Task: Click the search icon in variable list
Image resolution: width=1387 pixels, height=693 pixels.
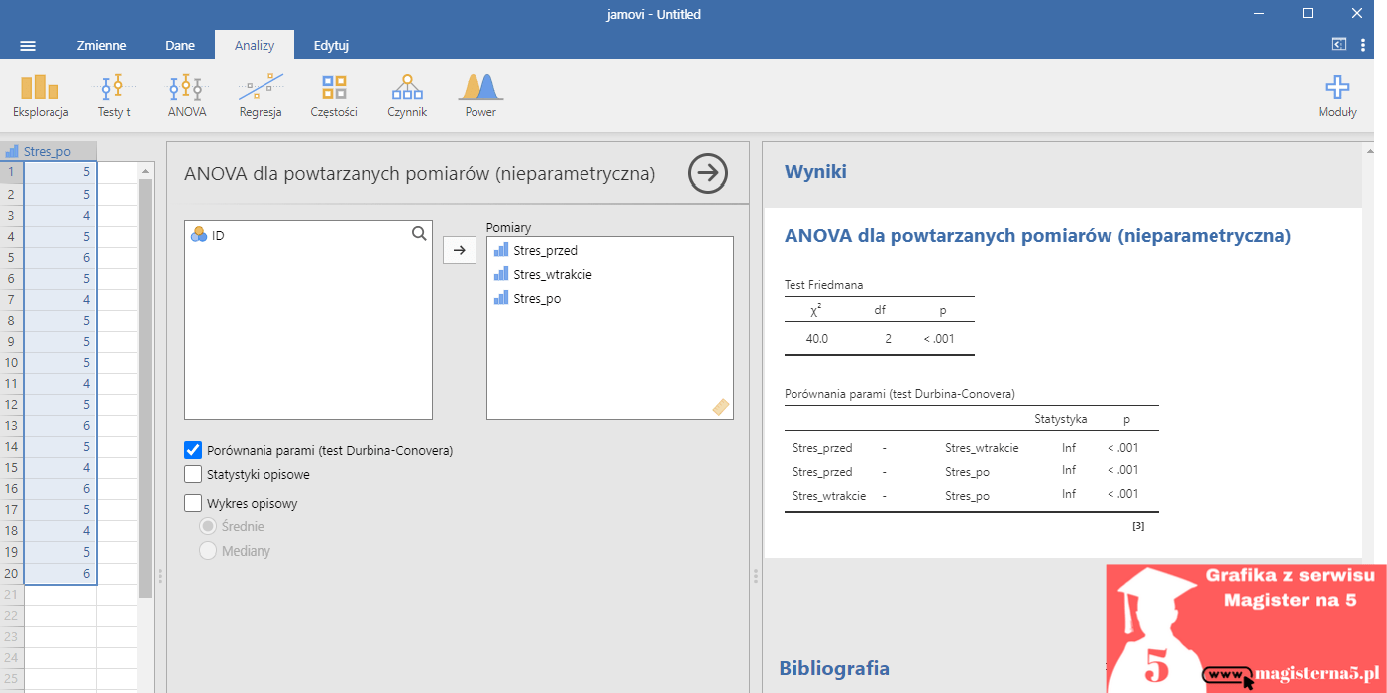Action: (x=419, y=234)
